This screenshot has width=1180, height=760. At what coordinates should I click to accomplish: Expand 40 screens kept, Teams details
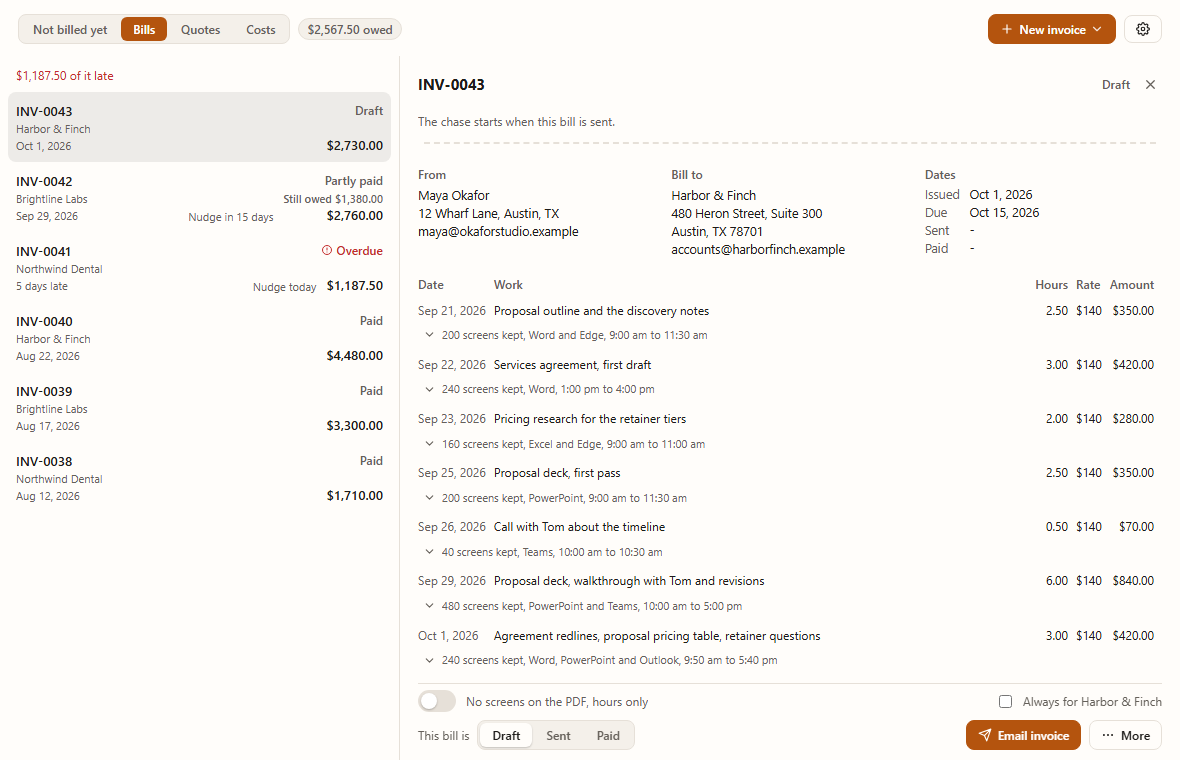point(429,552)
